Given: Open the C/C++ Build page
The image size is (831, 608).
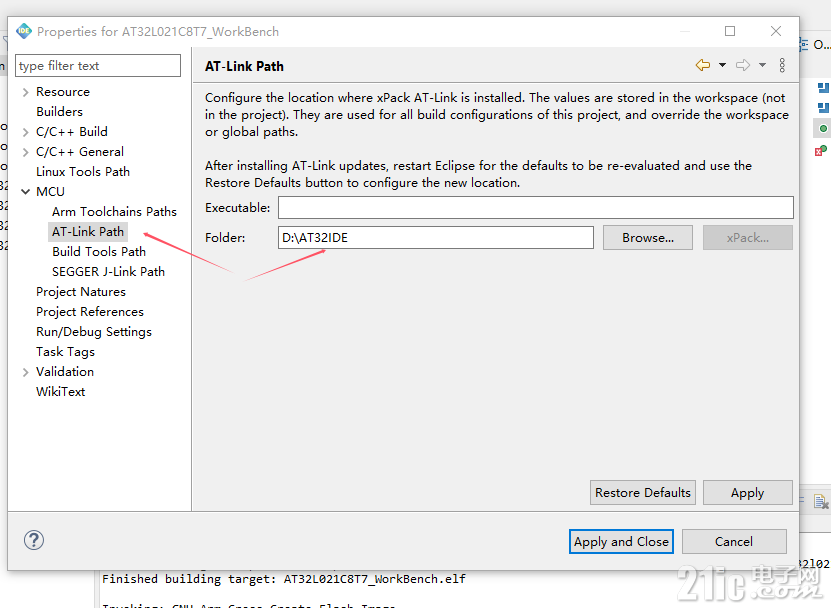Looking at the screenshot, I should [x=72, y=131].
